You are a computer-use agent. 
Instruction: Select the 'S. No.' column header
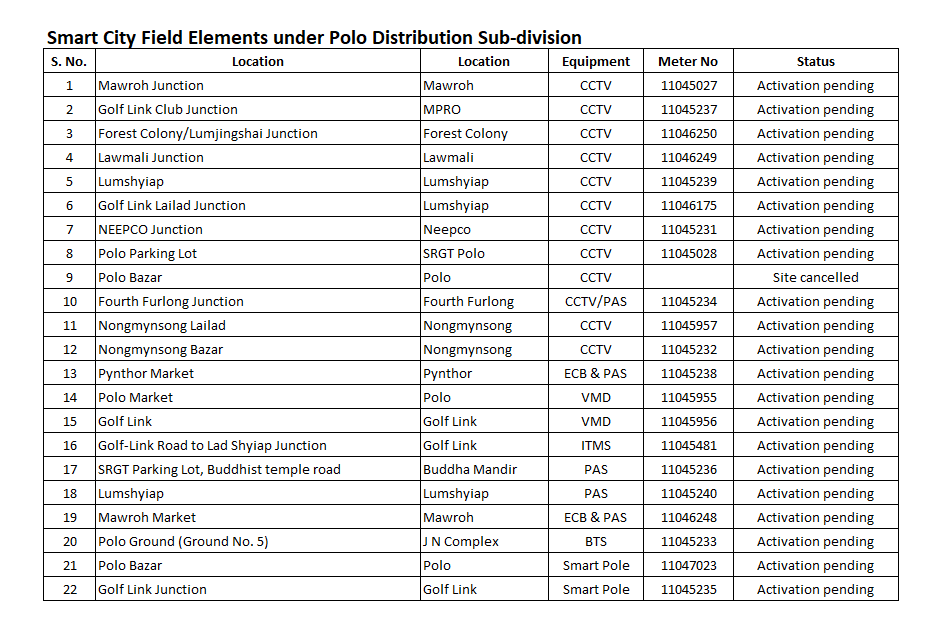coord(69,61)
